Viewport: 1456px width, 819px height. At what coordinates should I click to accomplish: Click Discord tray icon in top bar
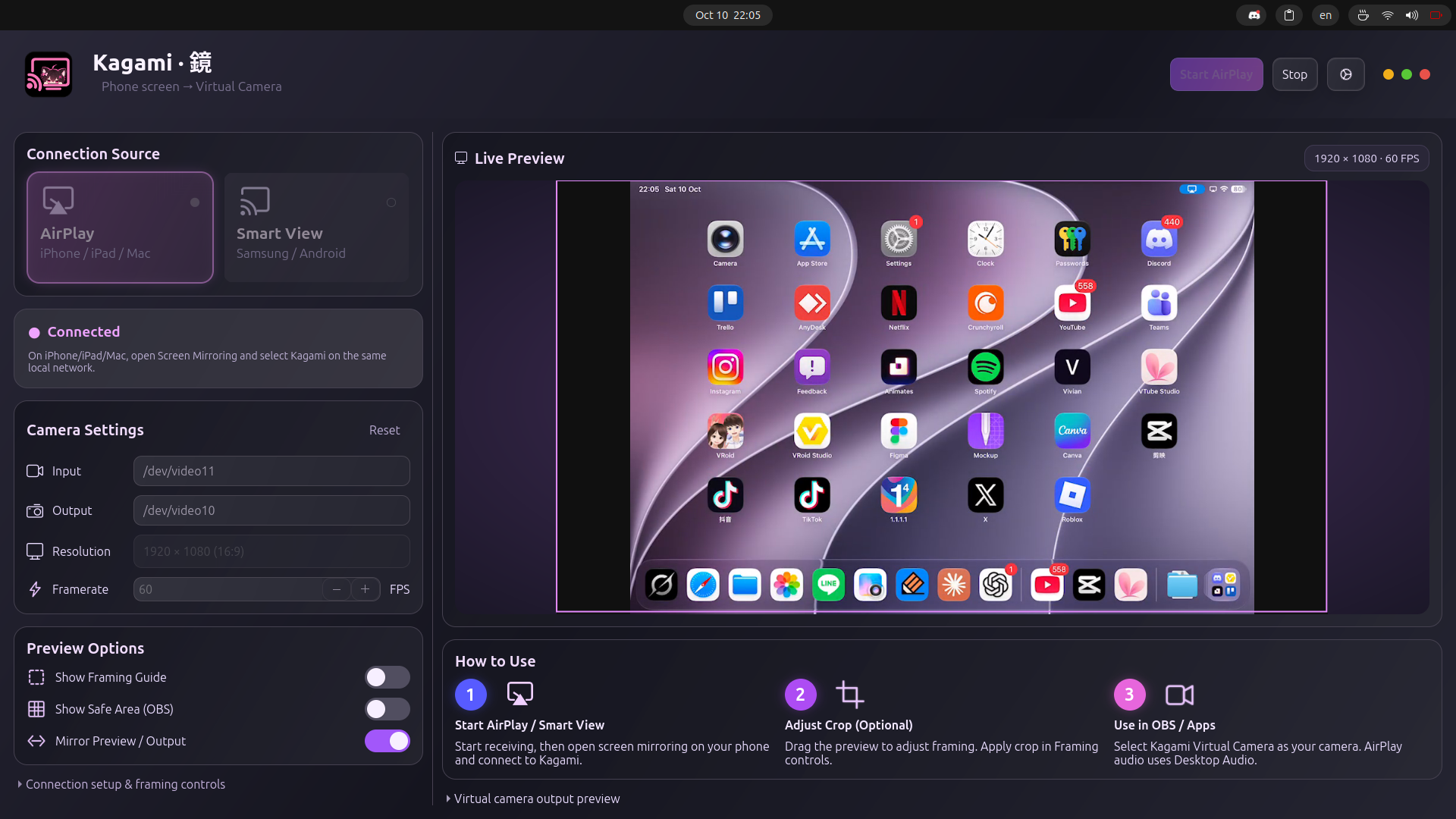point(1254,15)
